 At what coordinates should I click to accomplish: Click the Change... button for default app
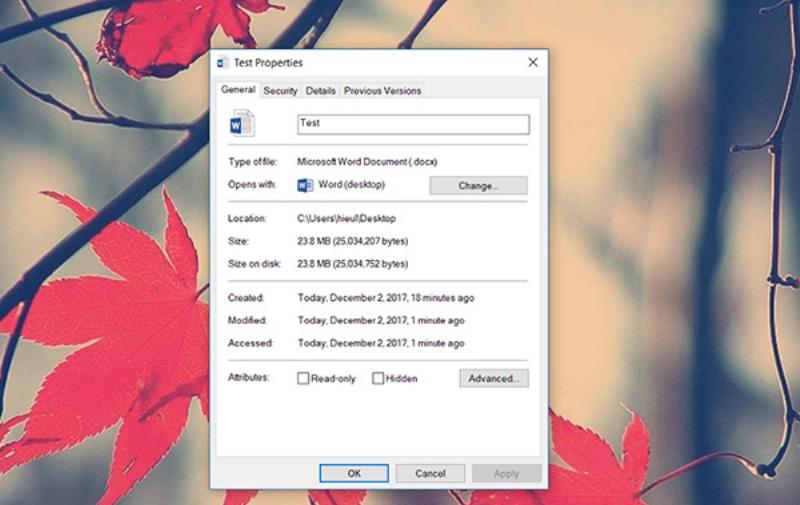pyautogui.click(x=479, y=186)
